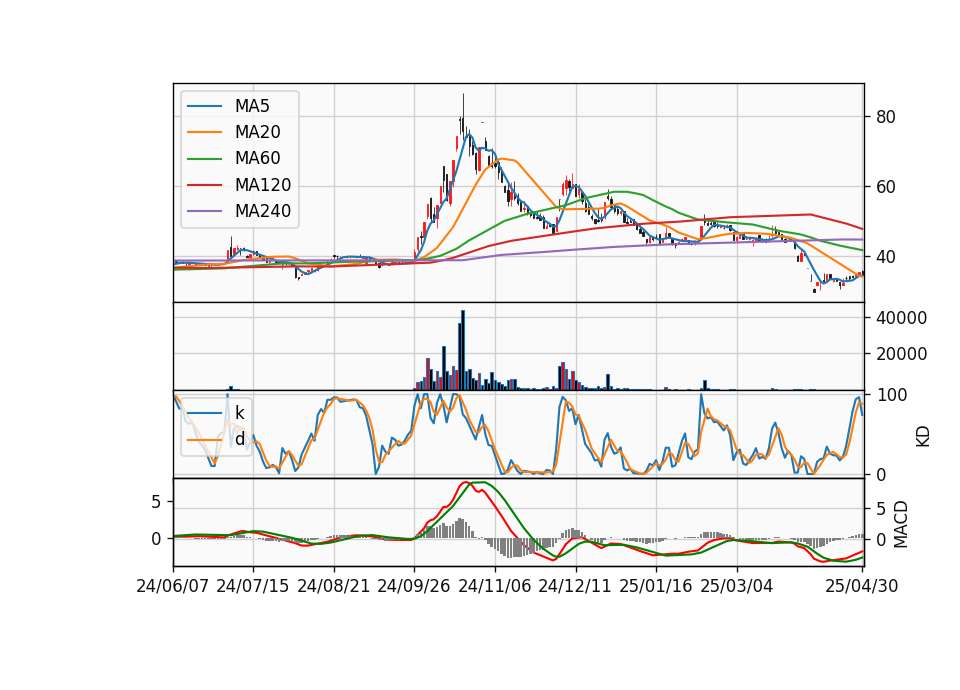This screenshot has width=960, height=690.
Task: Click the price axis value 60
Action: click(885, 187)
